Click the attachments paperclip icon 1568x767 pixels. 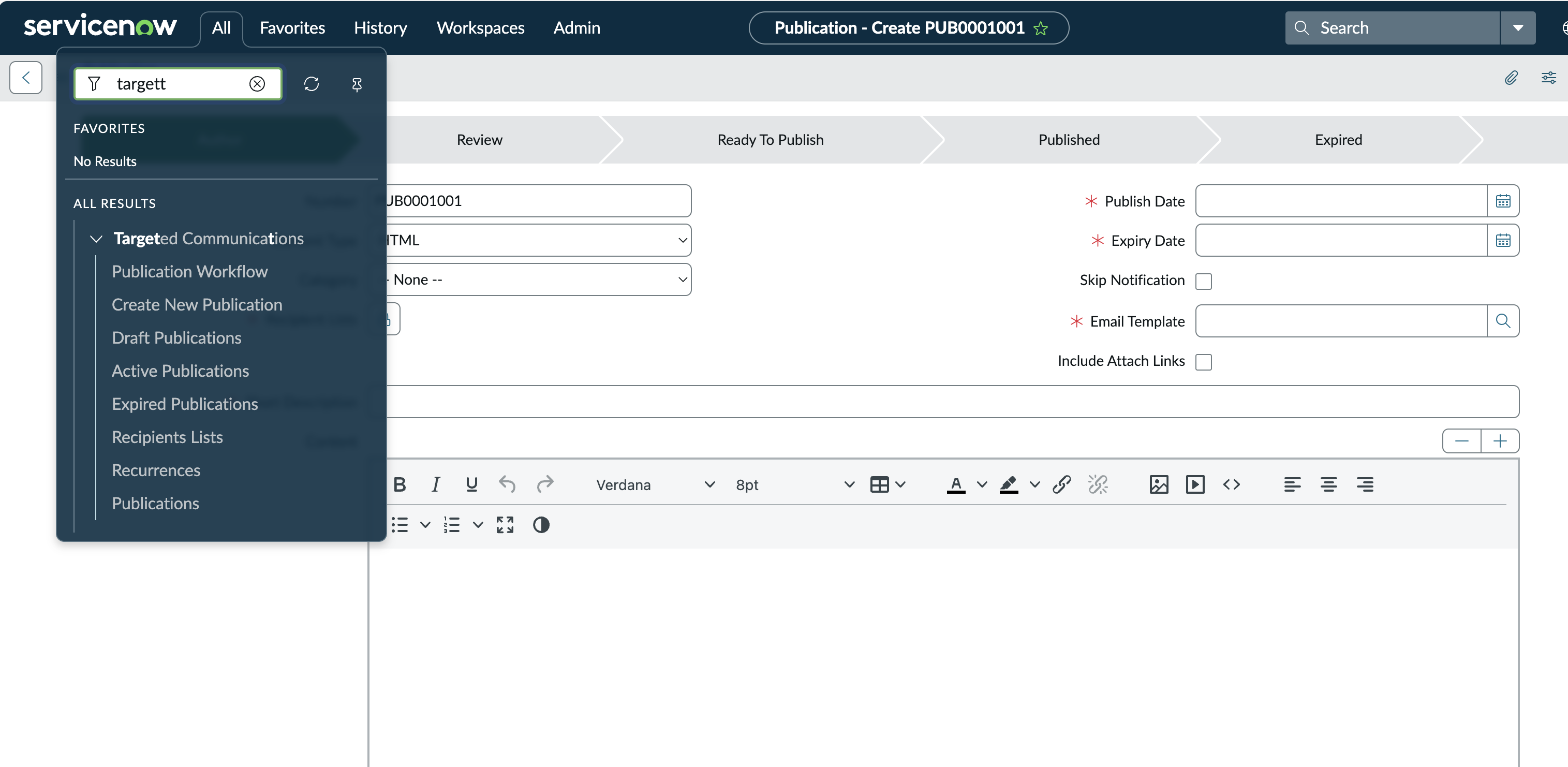(1511, 77)
